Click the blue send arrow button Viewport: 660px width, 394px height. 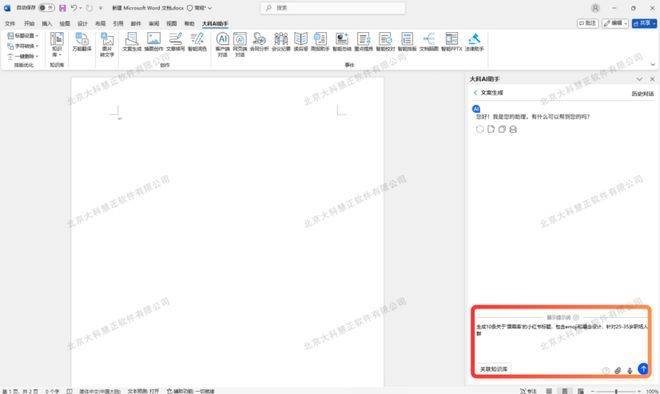click(643, 369)
